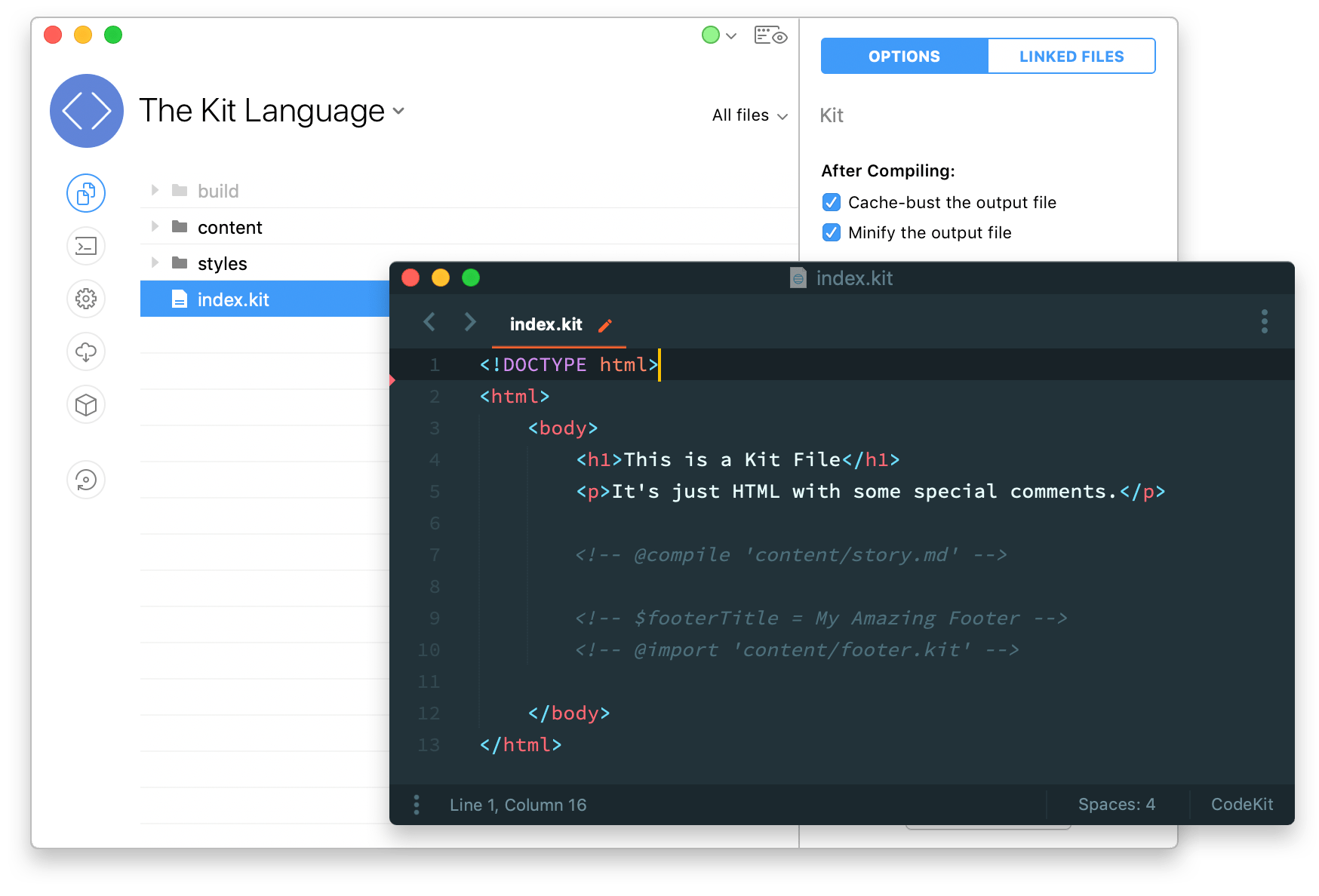
Task: Click the styles folder icon
Action: click(180, 262)
